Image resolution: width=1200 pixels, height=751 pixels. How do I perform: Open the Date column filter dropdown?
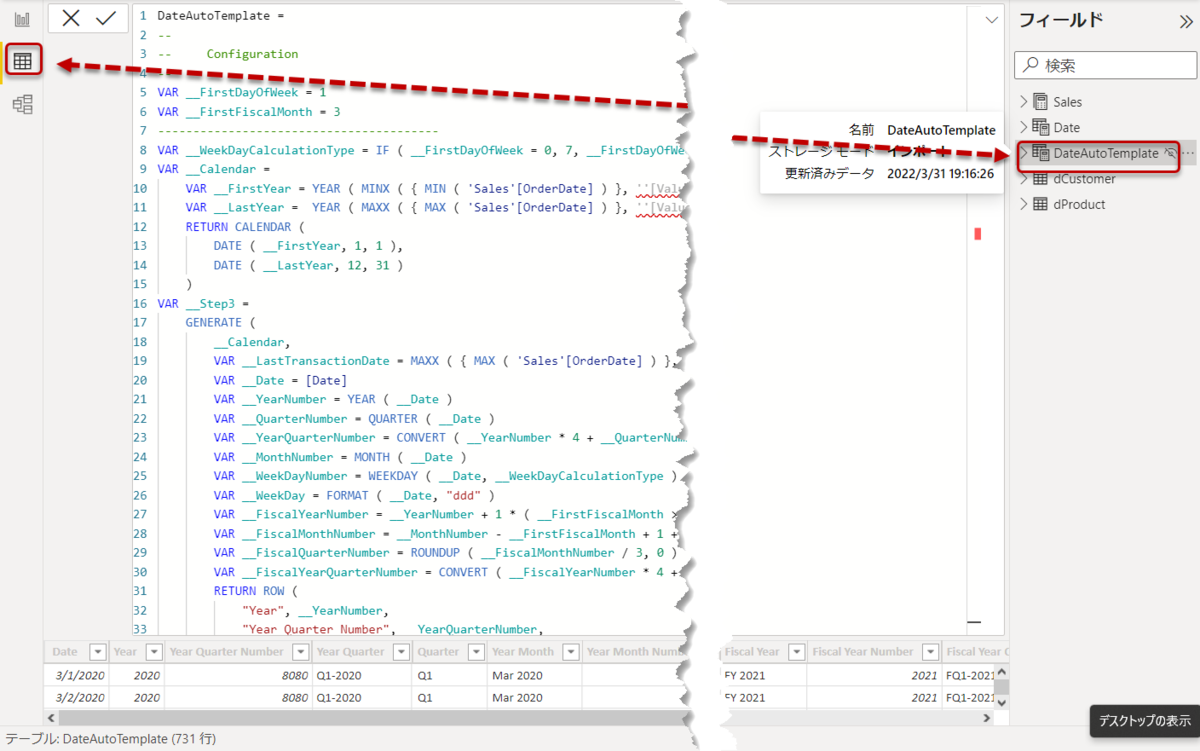(97, 652)
